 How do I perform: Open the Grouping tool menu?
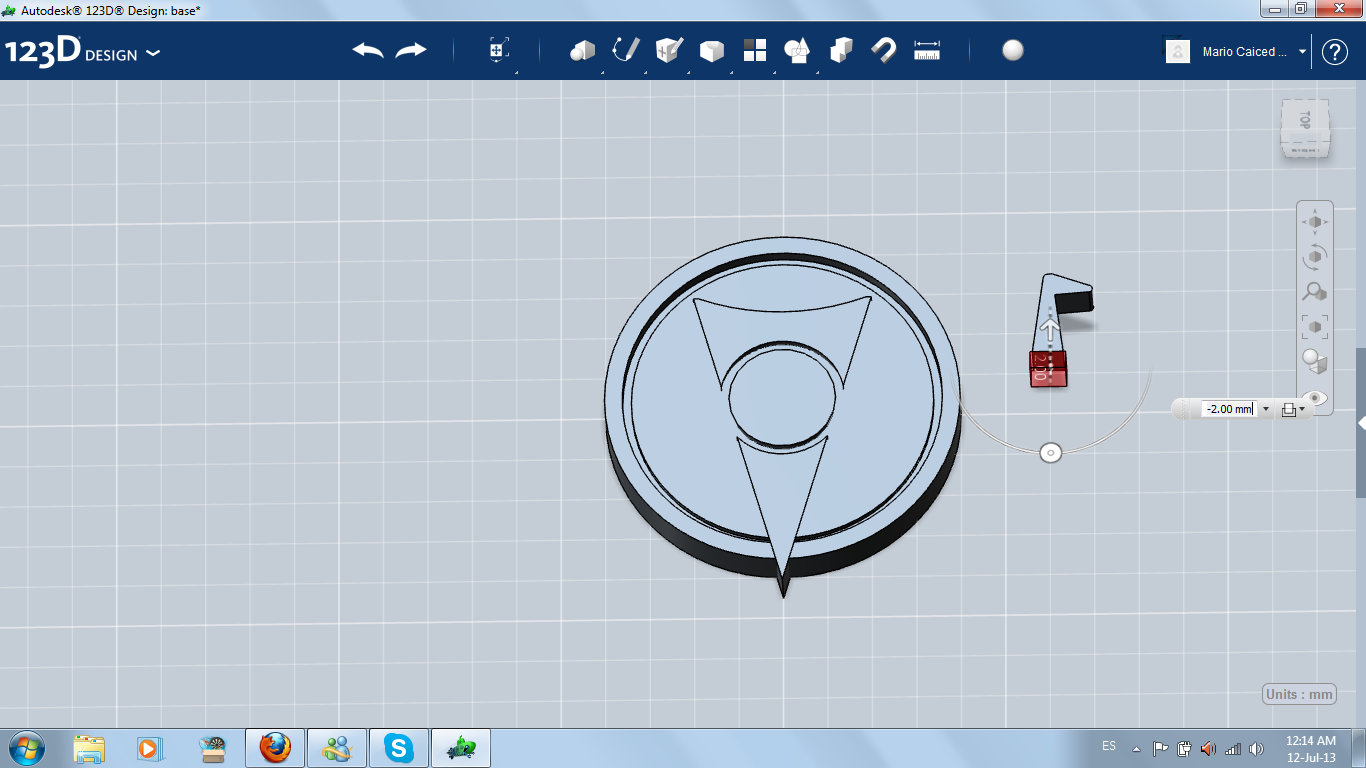[x=797, y=50]
